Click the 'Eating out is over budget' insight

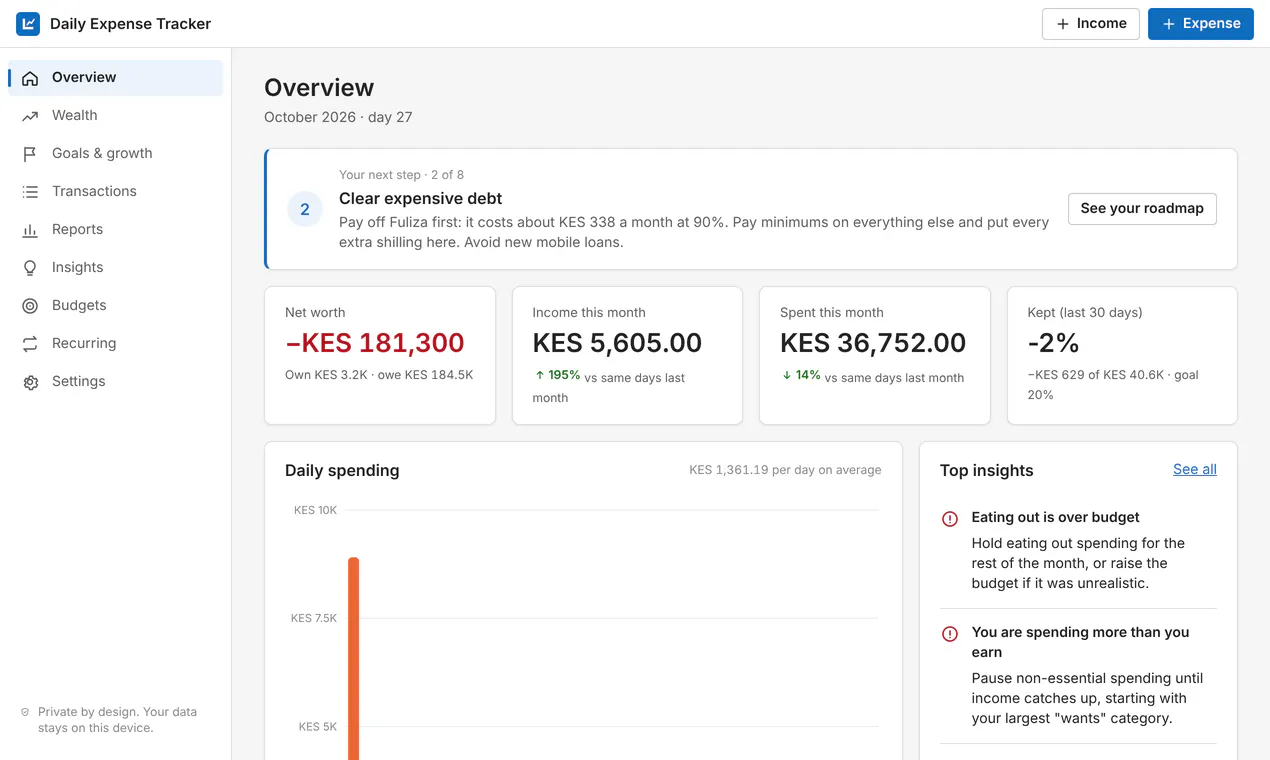(1056, 518)
